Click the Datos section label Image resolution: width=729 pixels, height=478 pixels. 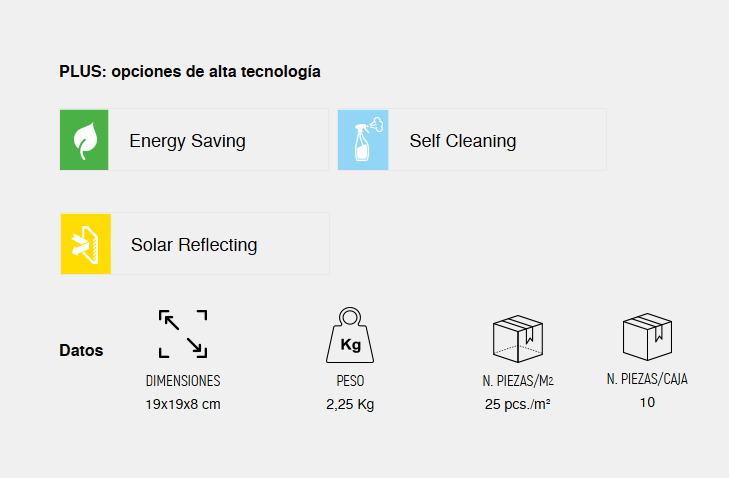[81, 350]
